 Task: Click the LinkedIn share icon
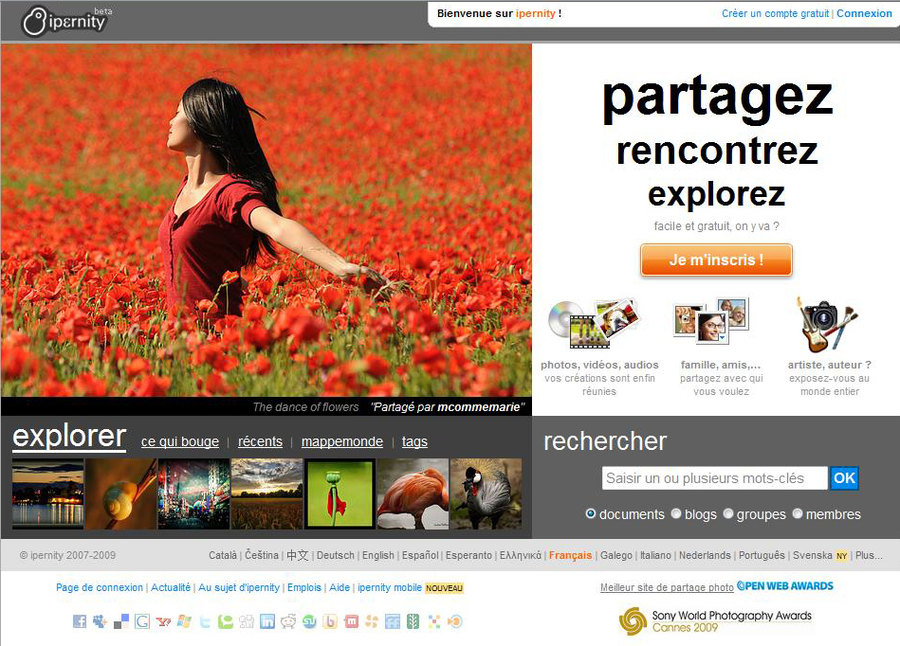pyautogui.click(x=267, y=621)
